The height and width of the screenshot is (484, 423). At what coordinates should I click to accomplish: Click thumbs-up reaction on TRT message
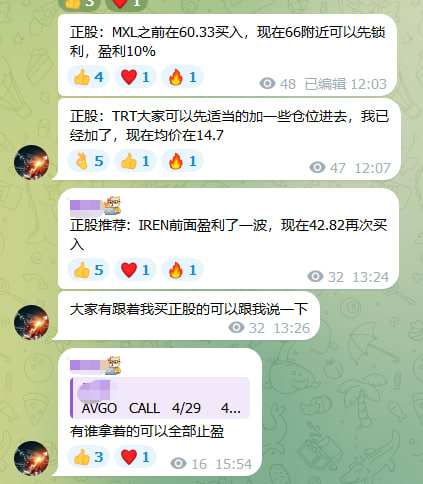click(135, 161)
